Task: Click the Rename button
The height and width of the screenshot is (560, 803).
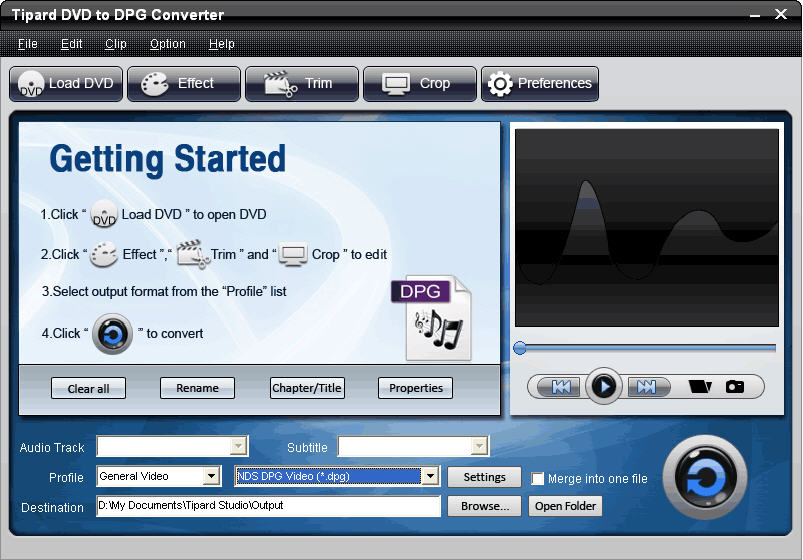Action: 197,388
